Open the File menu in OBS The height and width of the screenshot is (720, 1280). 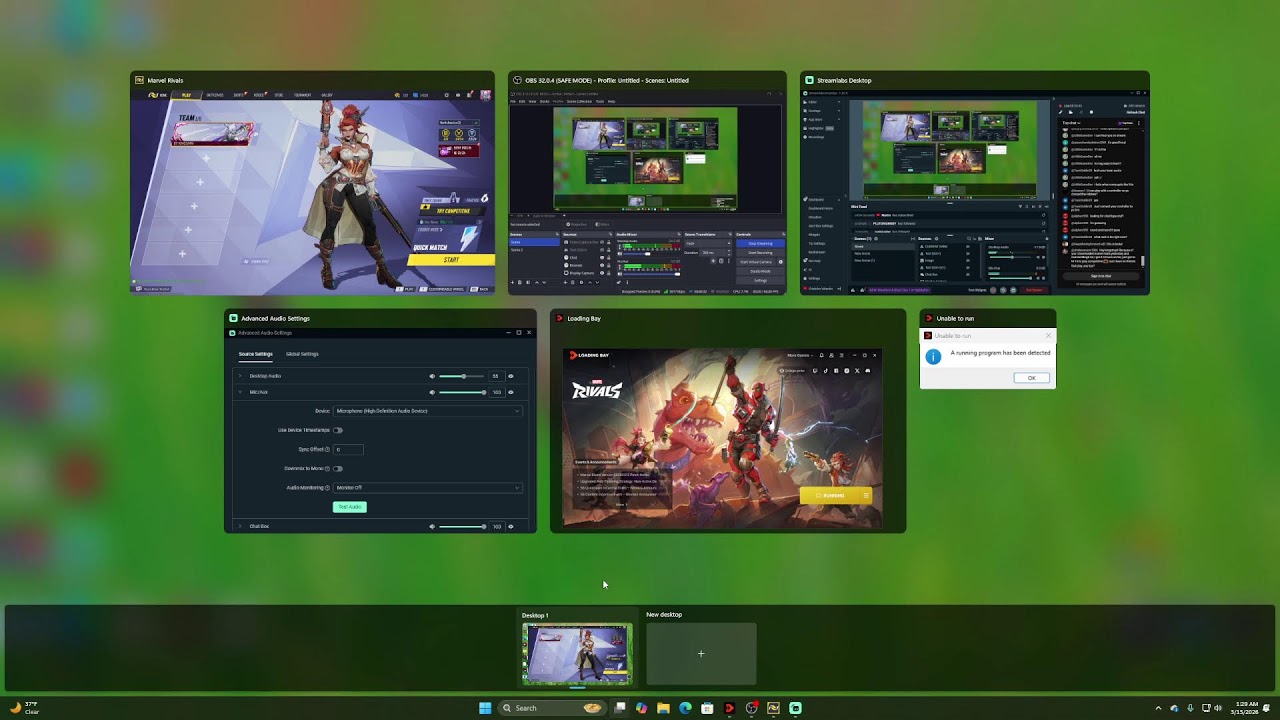(x=514, y=101)
